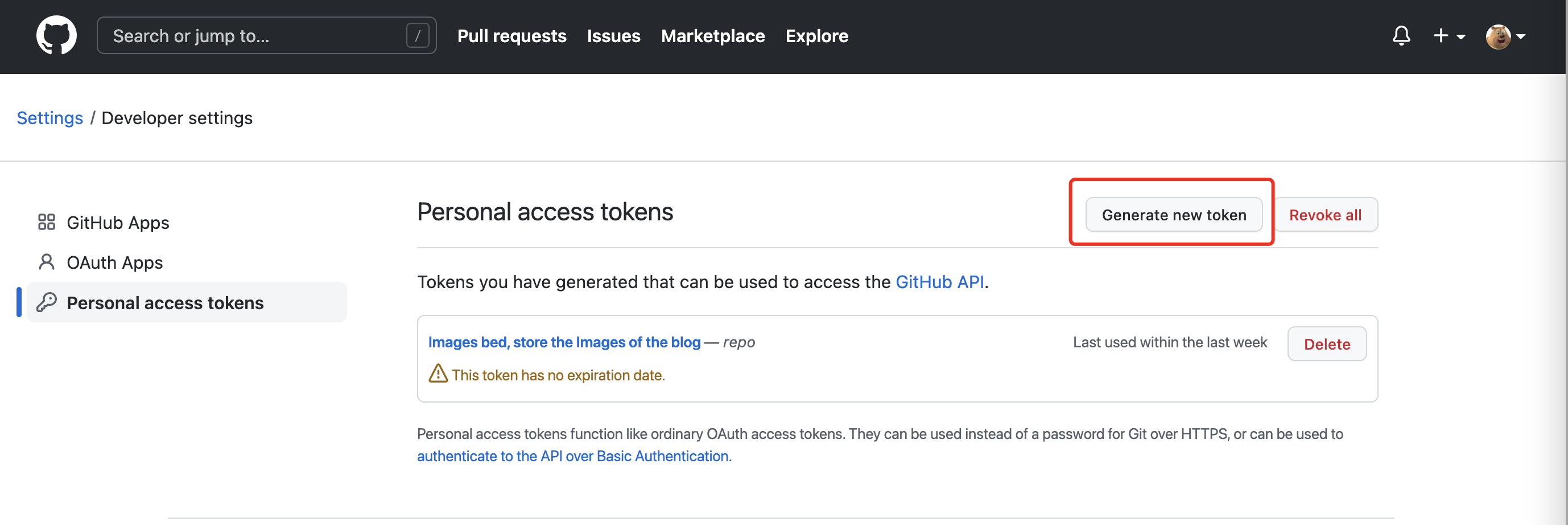The image size is (1568, 525).
Task: Click the Revoke all button
Action: click(x=1325, y=215)
